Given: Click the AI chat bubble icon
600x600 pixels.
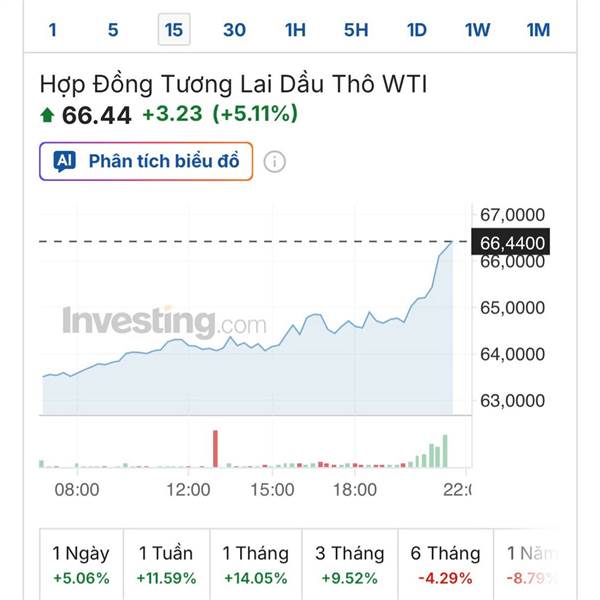Looking at the screenshot, I should [65, 161].
